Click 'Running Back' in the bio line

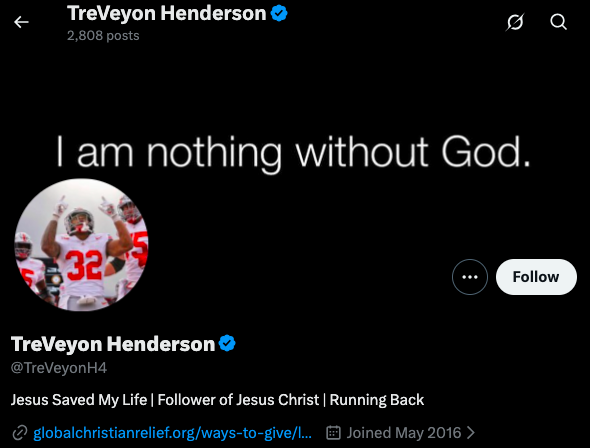[x=377, y=399]
